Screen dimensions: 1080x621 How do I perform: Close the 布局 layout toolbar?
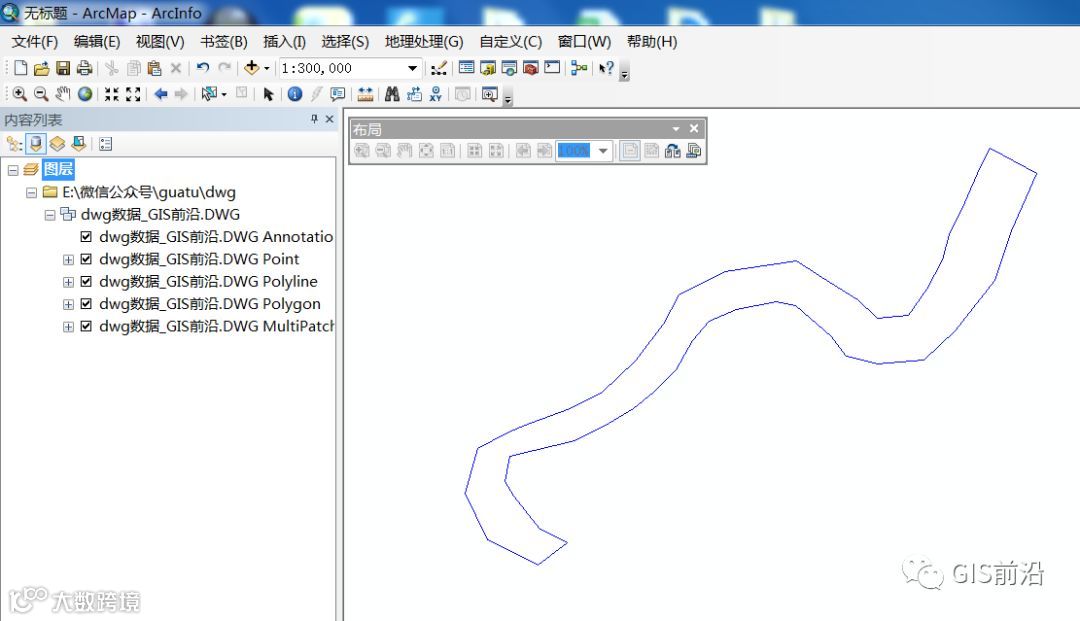tap(694, 129)
